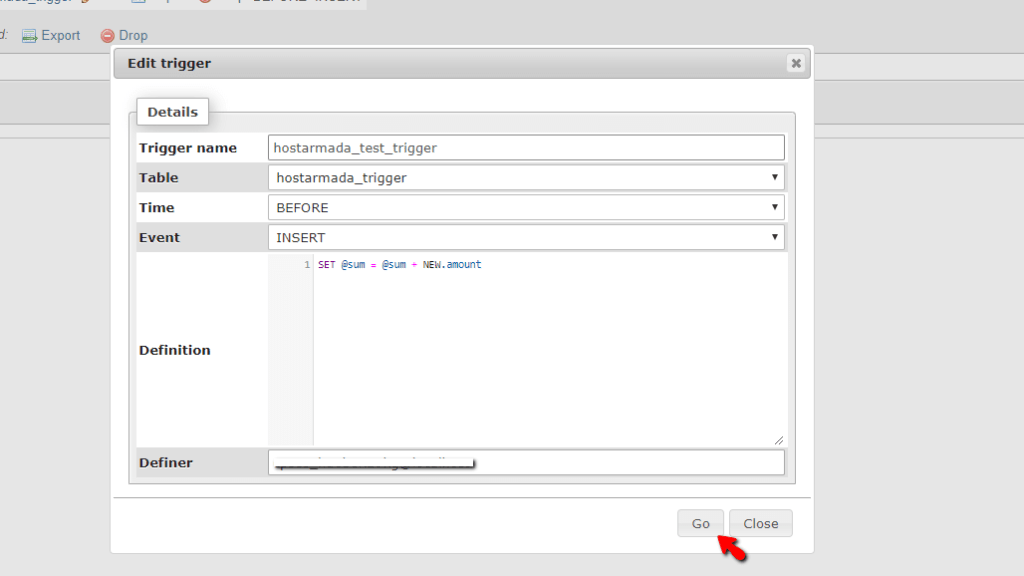Activate the Drop link to delete the trigger
Viewport: 1024px width, 576px height.
pos(135,35)
